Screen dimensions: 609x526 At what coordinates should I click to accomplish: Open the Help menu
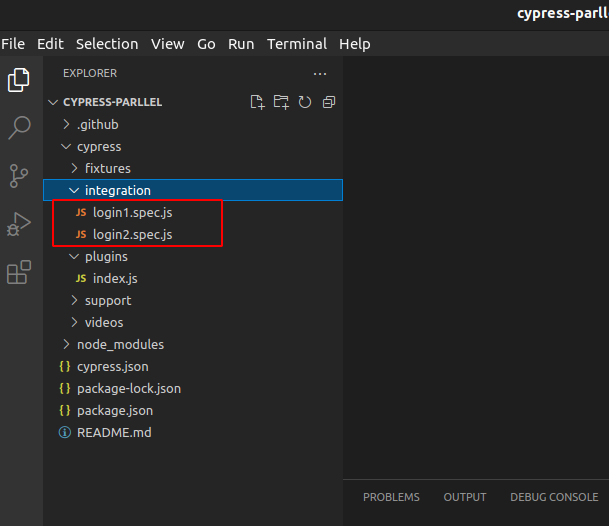[x=355, y=44]
